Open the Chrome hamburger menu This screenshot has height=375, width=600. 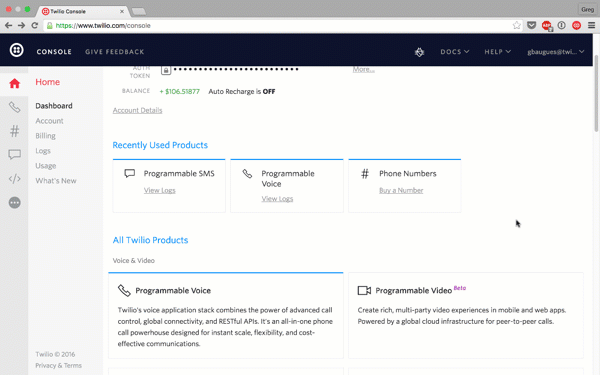591,25
